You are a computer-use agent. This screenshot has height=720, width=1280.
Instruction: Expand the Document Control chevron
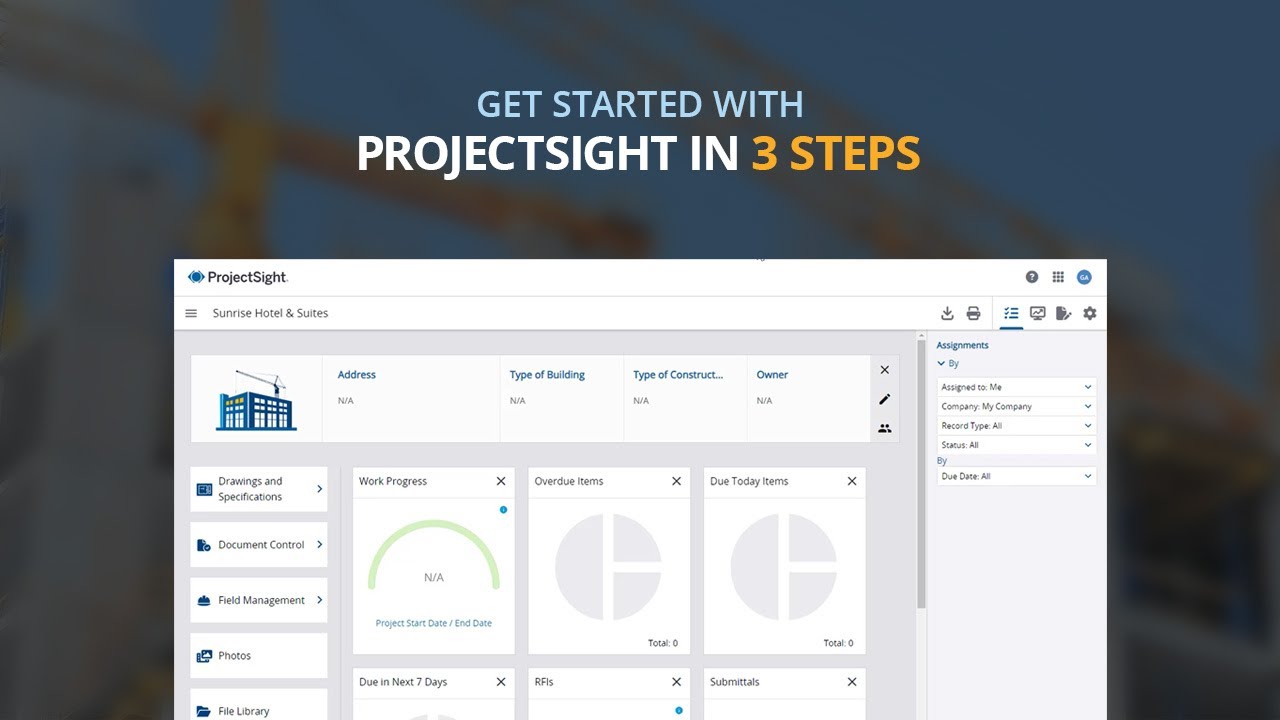319,545
